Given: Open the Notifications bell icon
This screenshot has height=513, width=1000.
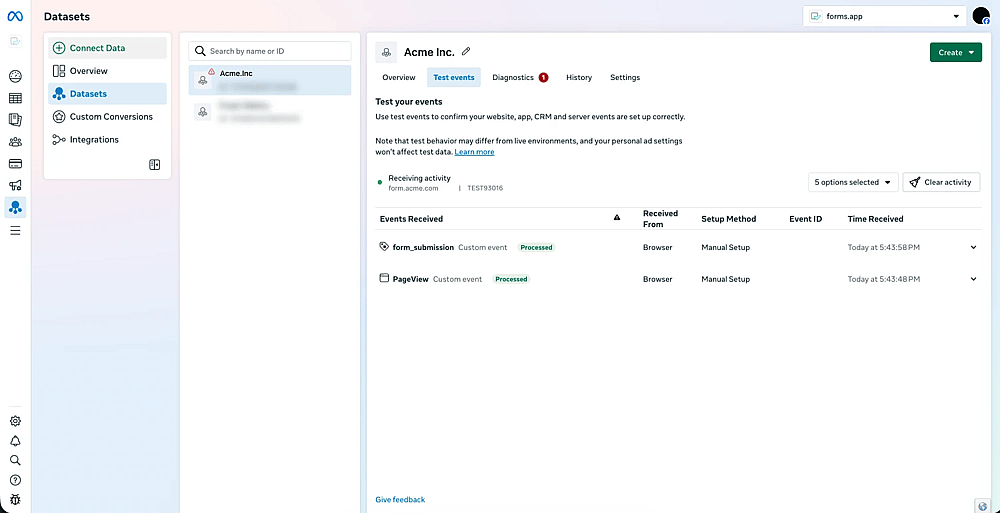Looking at the screenshot, I should pos(15,441).
